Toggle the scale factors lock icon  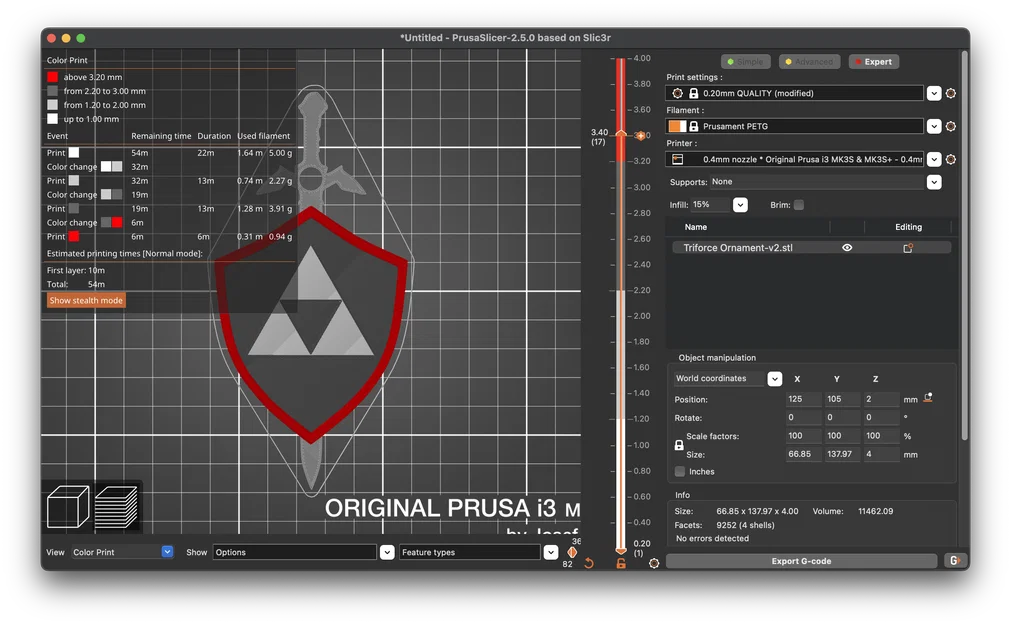tap(679, 445)
